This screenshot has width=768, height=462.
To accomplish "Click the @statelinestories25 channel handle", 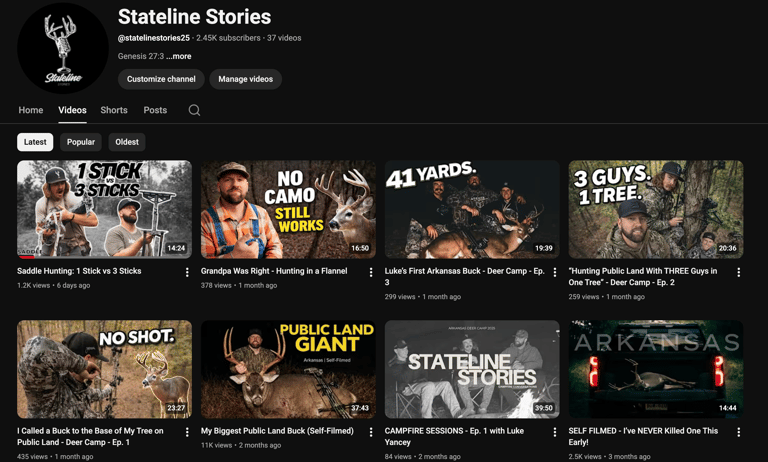I will [154, 38].
